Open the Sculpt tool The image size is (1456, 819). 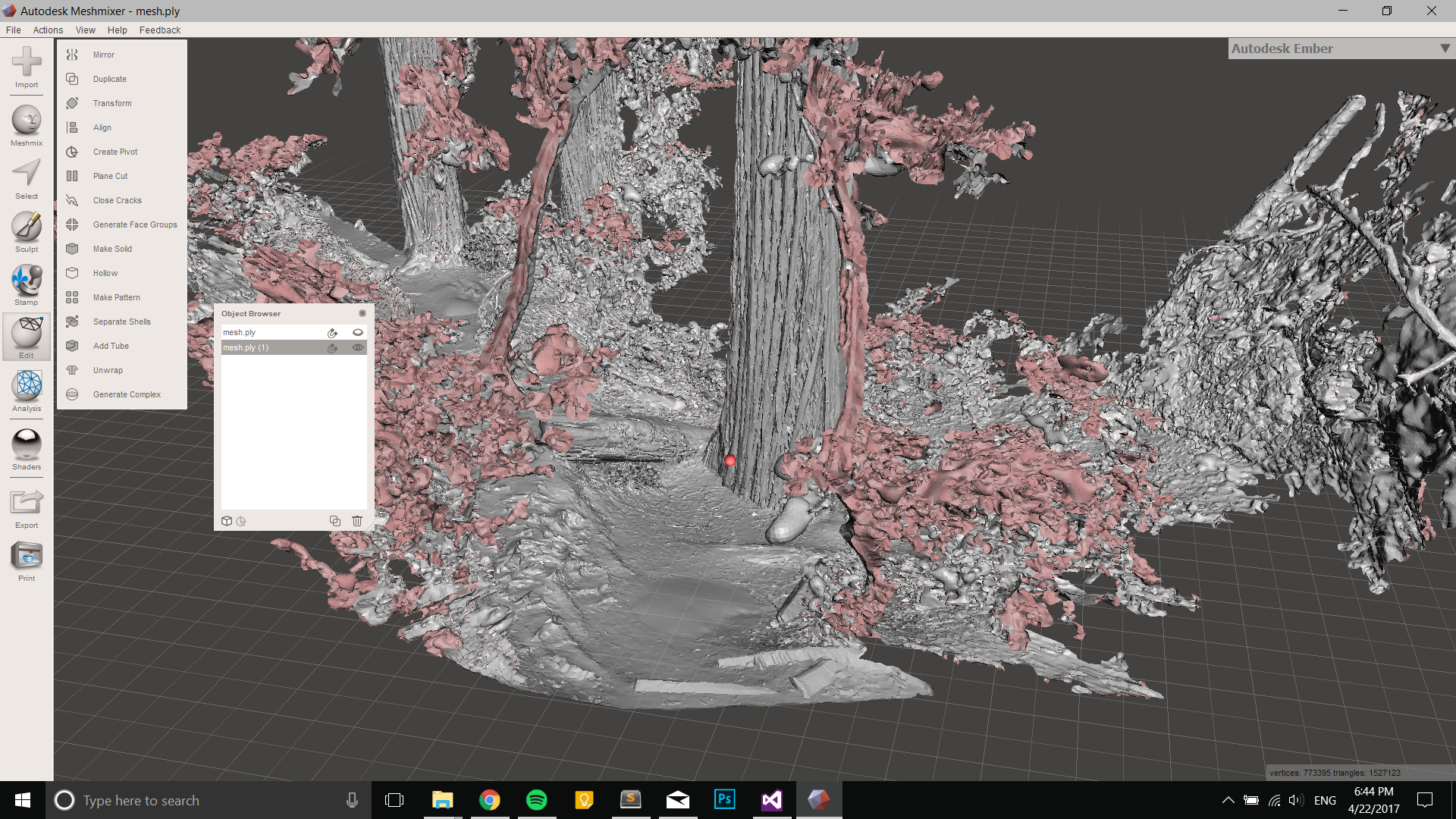click(x=27, y=232)
